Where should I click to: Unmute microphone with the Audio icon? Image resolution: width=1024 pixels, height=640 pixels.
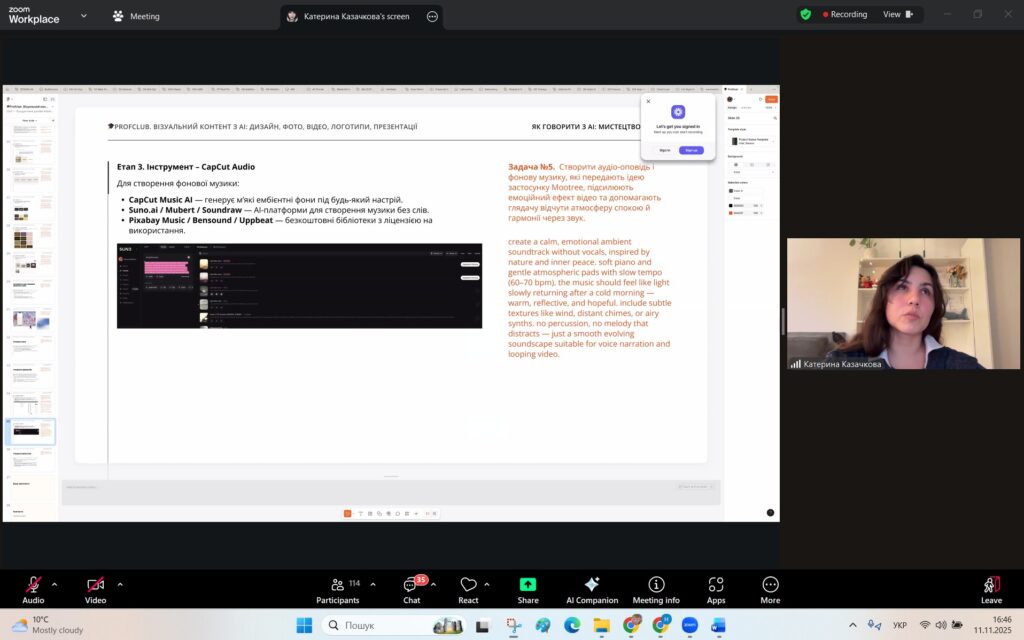[x=33, y=585]
